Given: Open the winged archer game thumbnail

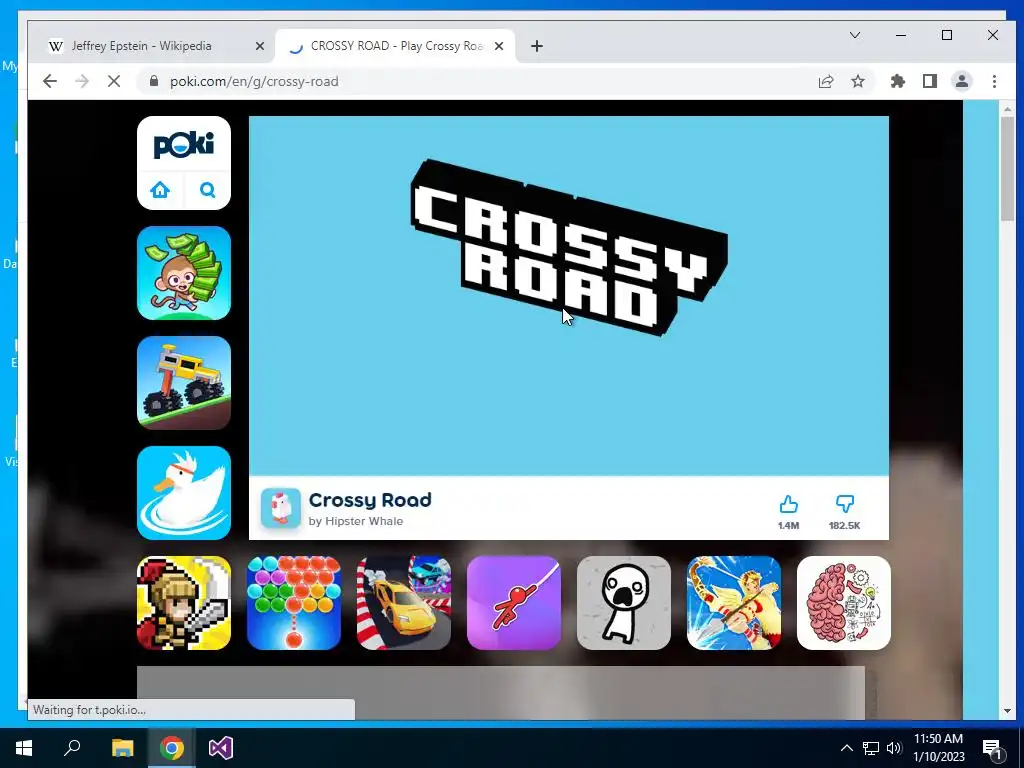Looking at the screenshot, I should 734,603.
